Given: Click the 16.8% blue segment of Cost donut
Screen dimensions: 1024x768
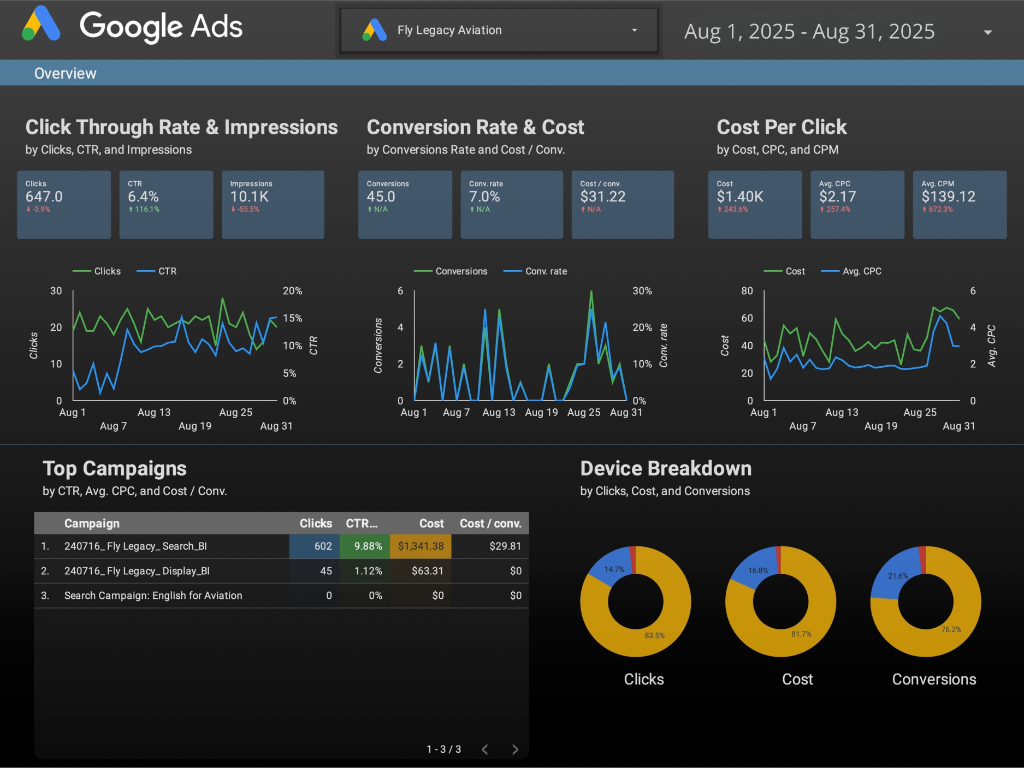Looking at the screenshot, I should click(756, 568).
